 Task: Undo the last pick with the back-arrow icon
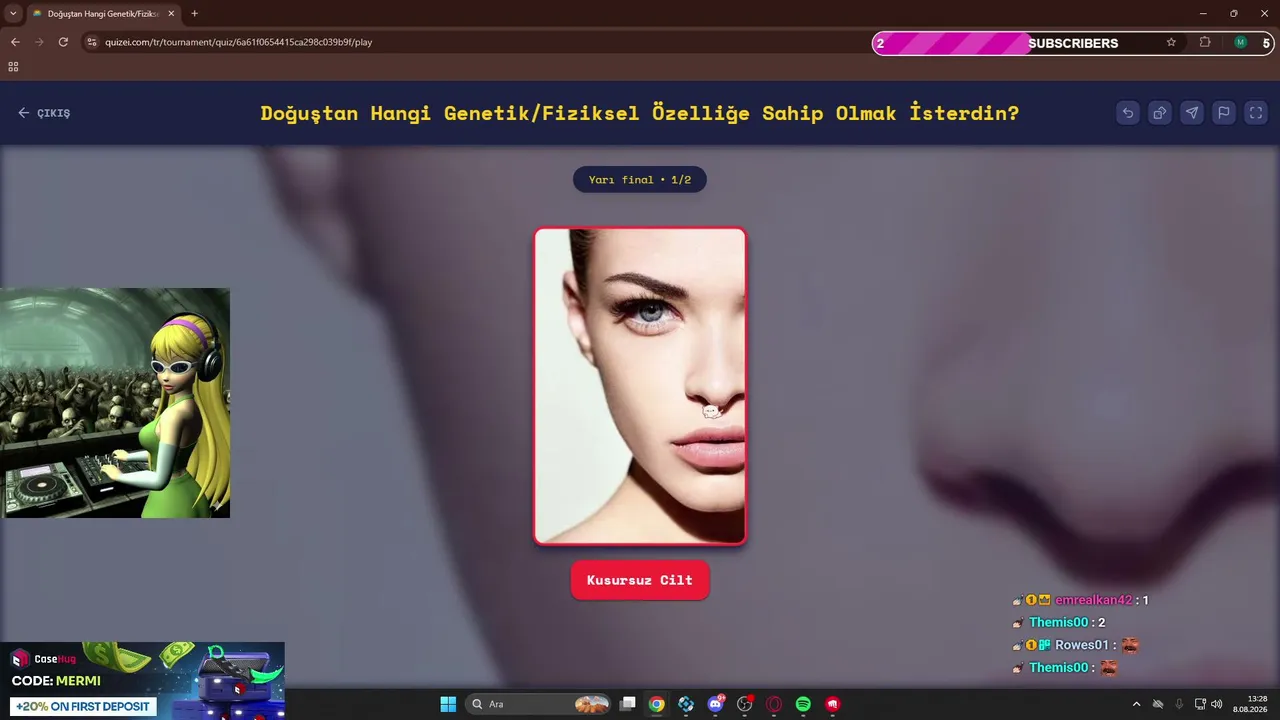click(x=1128, y=113)
